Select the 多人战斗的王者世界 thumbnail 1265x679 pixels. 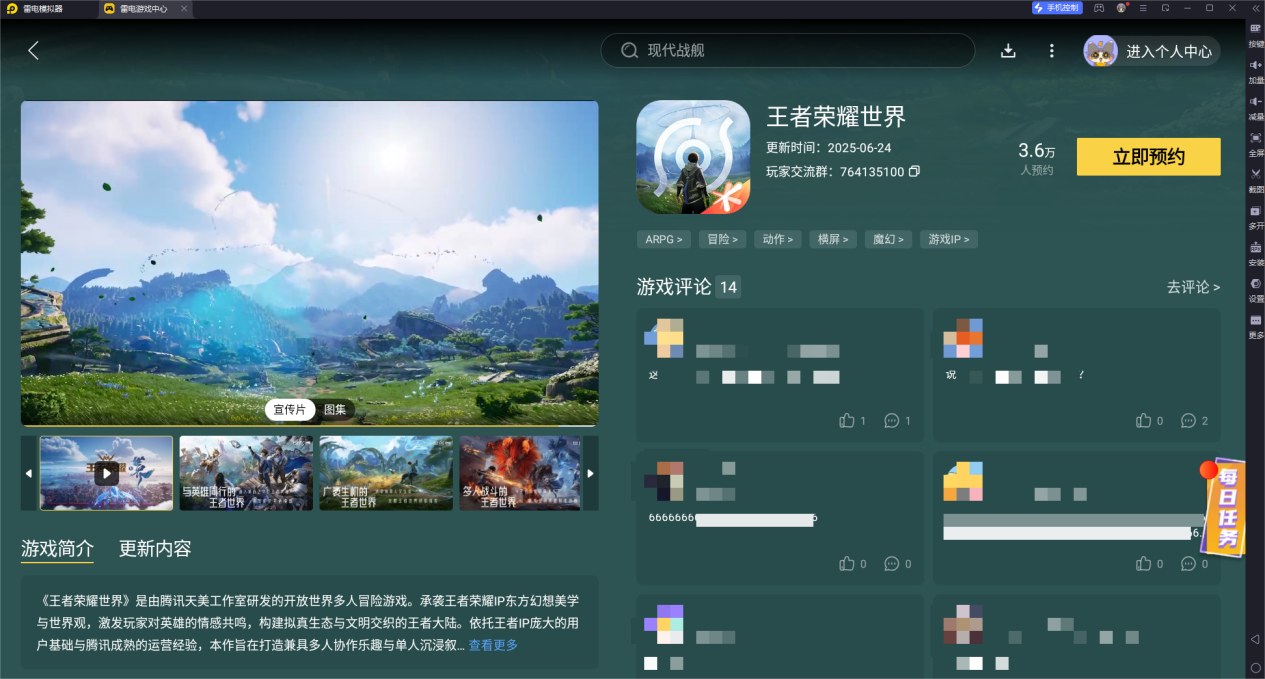tap(520, 473)
